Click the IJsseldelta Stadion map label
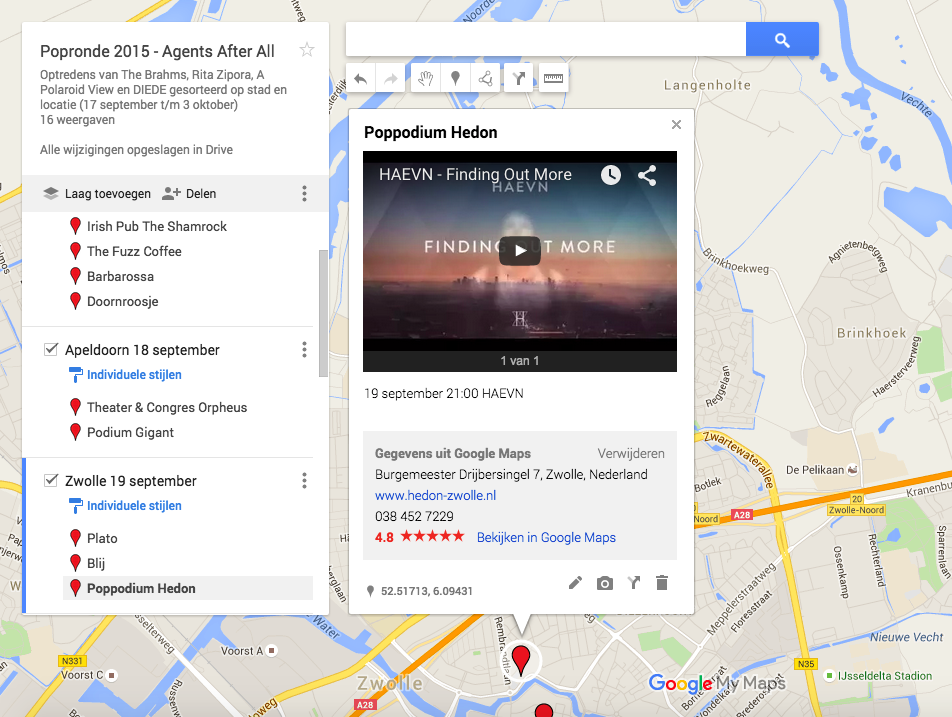Screen dimensions: 952x717 (885, 676)
